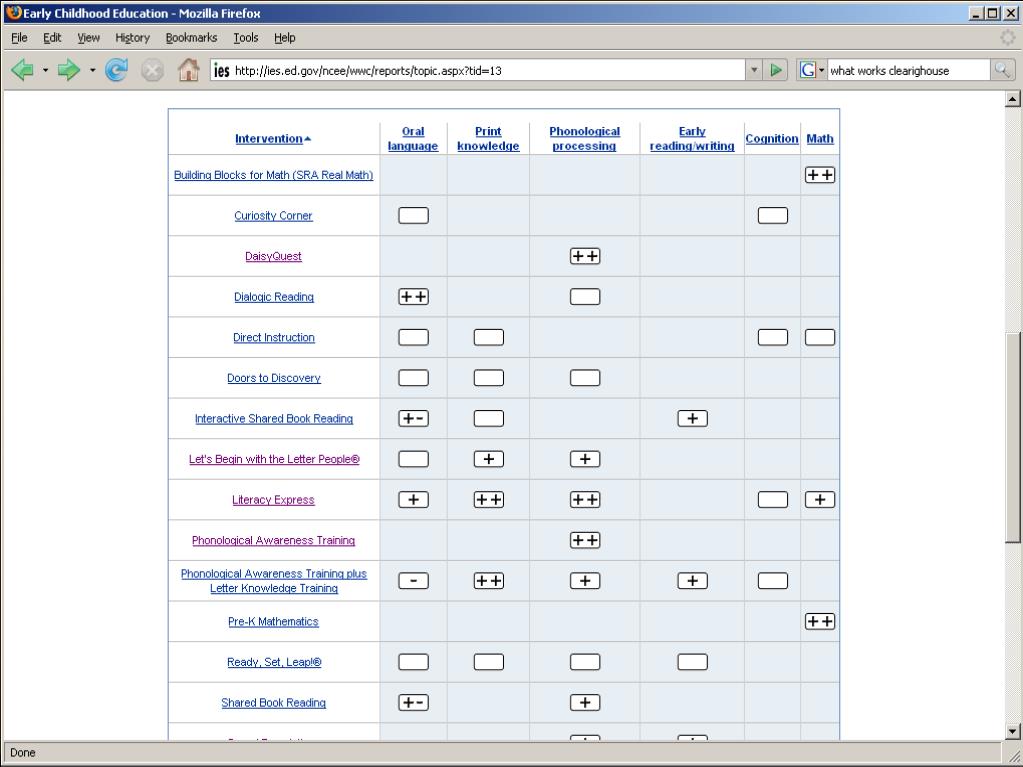This screenshot has width=1023, height=767.
Task: Open the History menu
Action: [132, 38]
